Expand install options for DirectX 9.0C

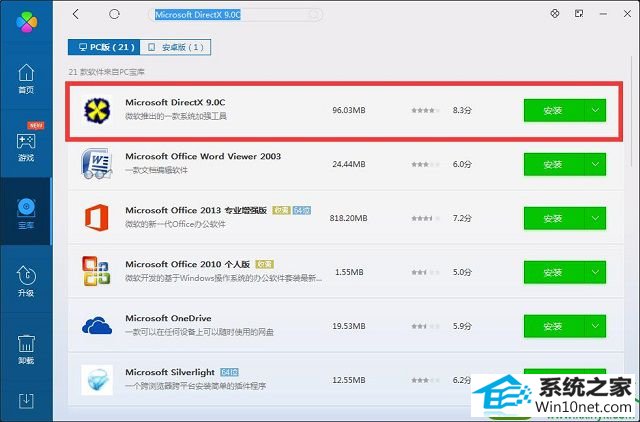596,111
